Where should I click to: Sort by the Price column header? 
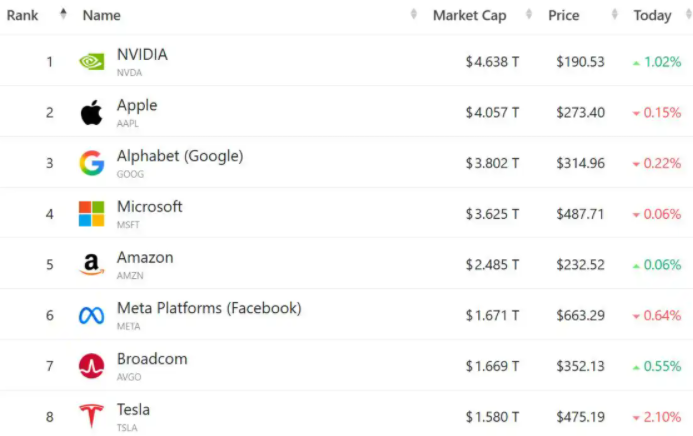point(564,16)
